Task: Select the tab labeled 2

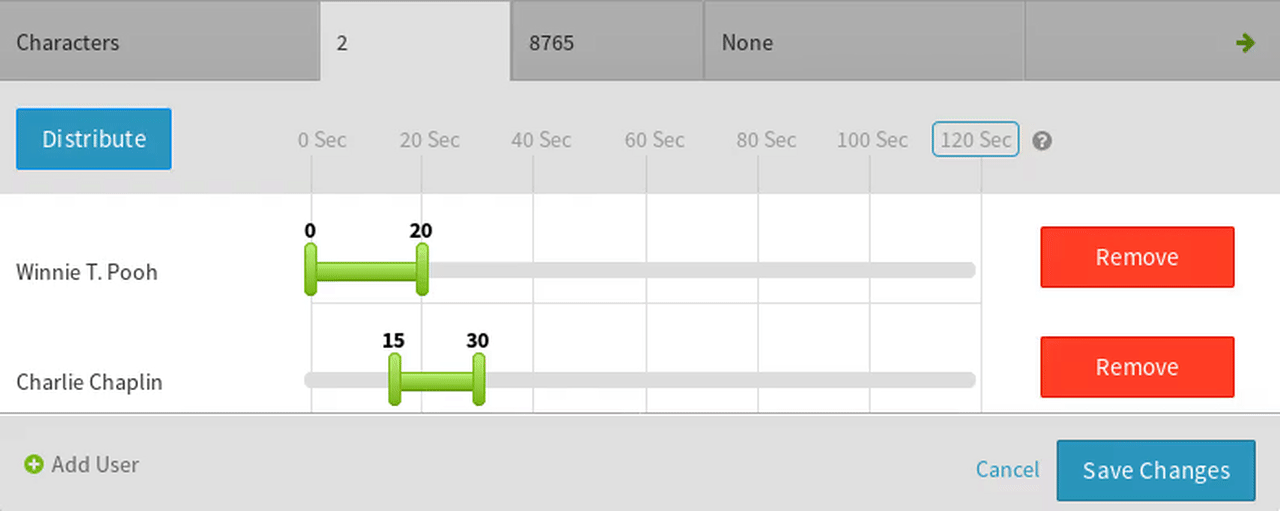Action: click(x=415, y=42)
